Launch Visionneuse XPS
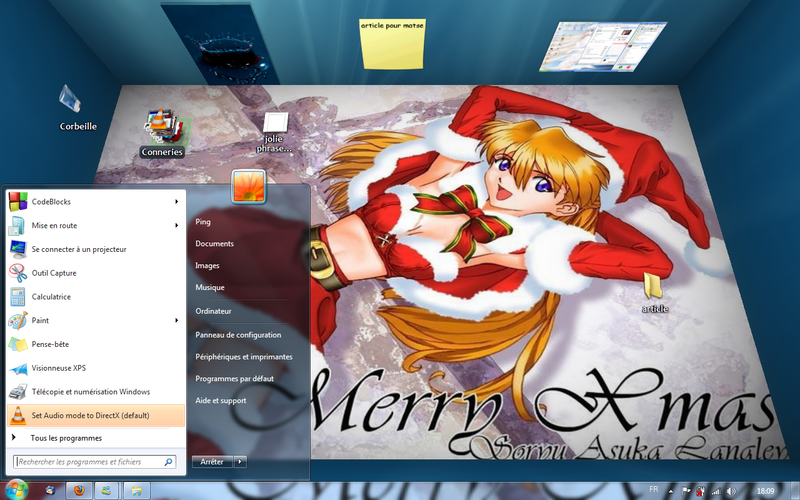The image size is (800, 500). click(x=95, y=368)
